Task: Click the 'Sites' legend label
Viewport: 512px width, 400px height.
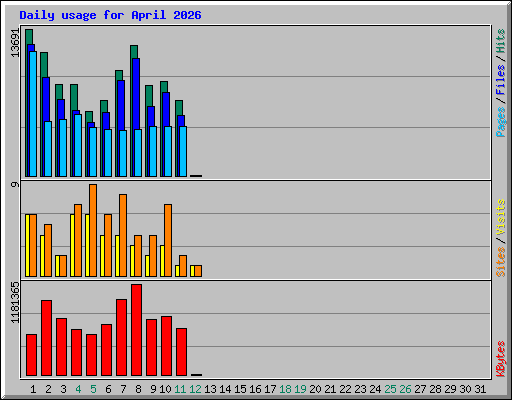Action: coord(501,262)
